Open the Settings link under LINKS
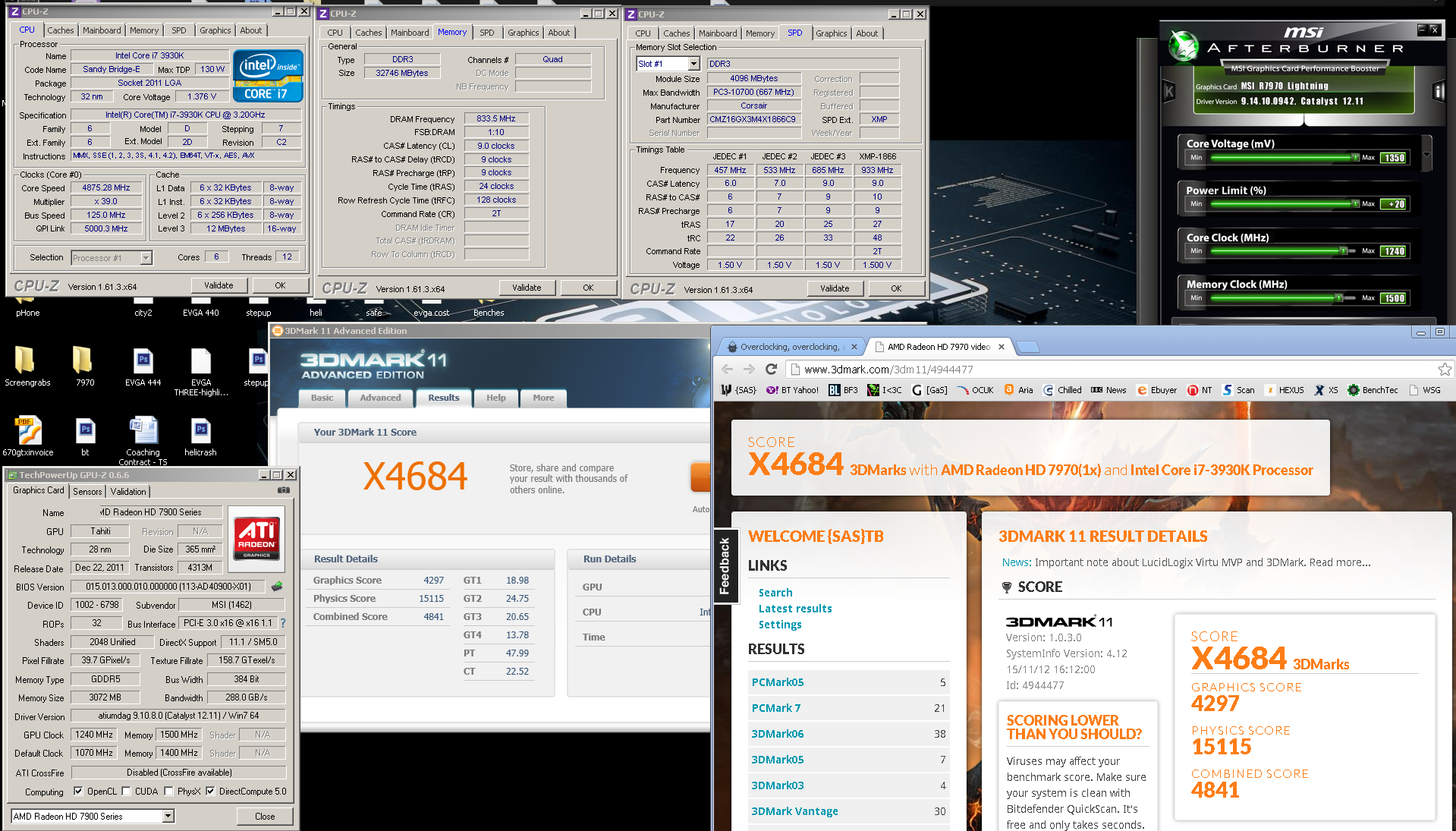This screenshot has width=1456, height=831. [780, 625]
